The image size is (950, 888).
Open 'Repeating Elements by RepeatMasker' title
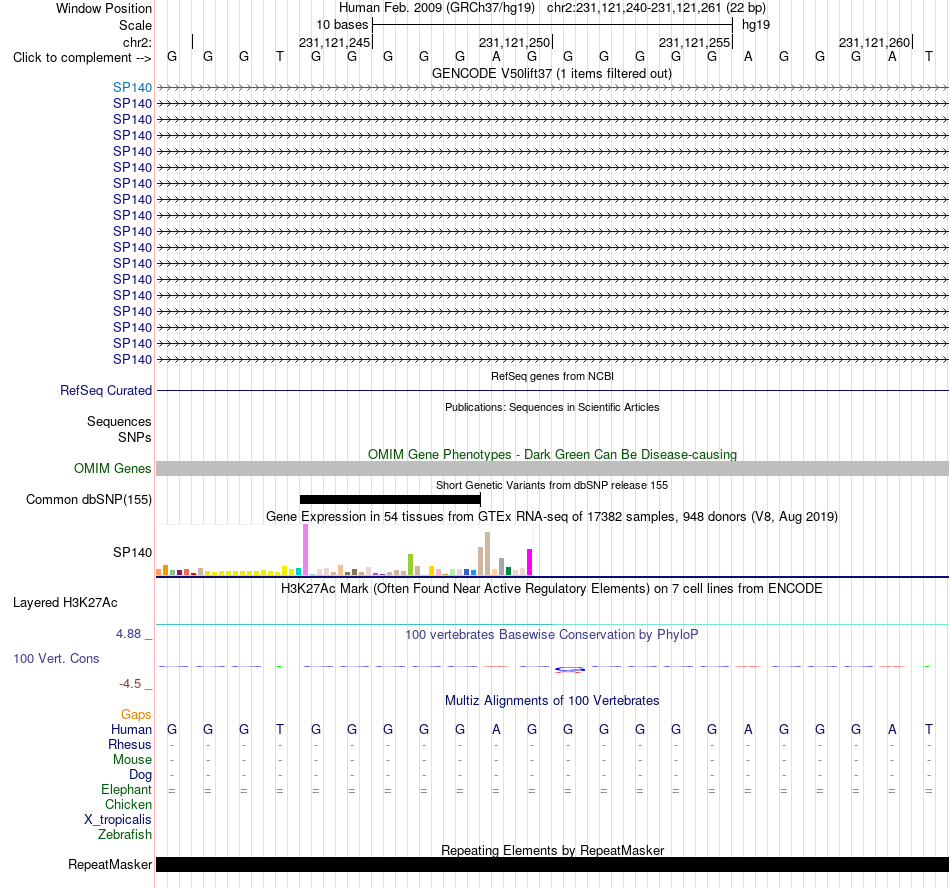click(x=552, y=850)
